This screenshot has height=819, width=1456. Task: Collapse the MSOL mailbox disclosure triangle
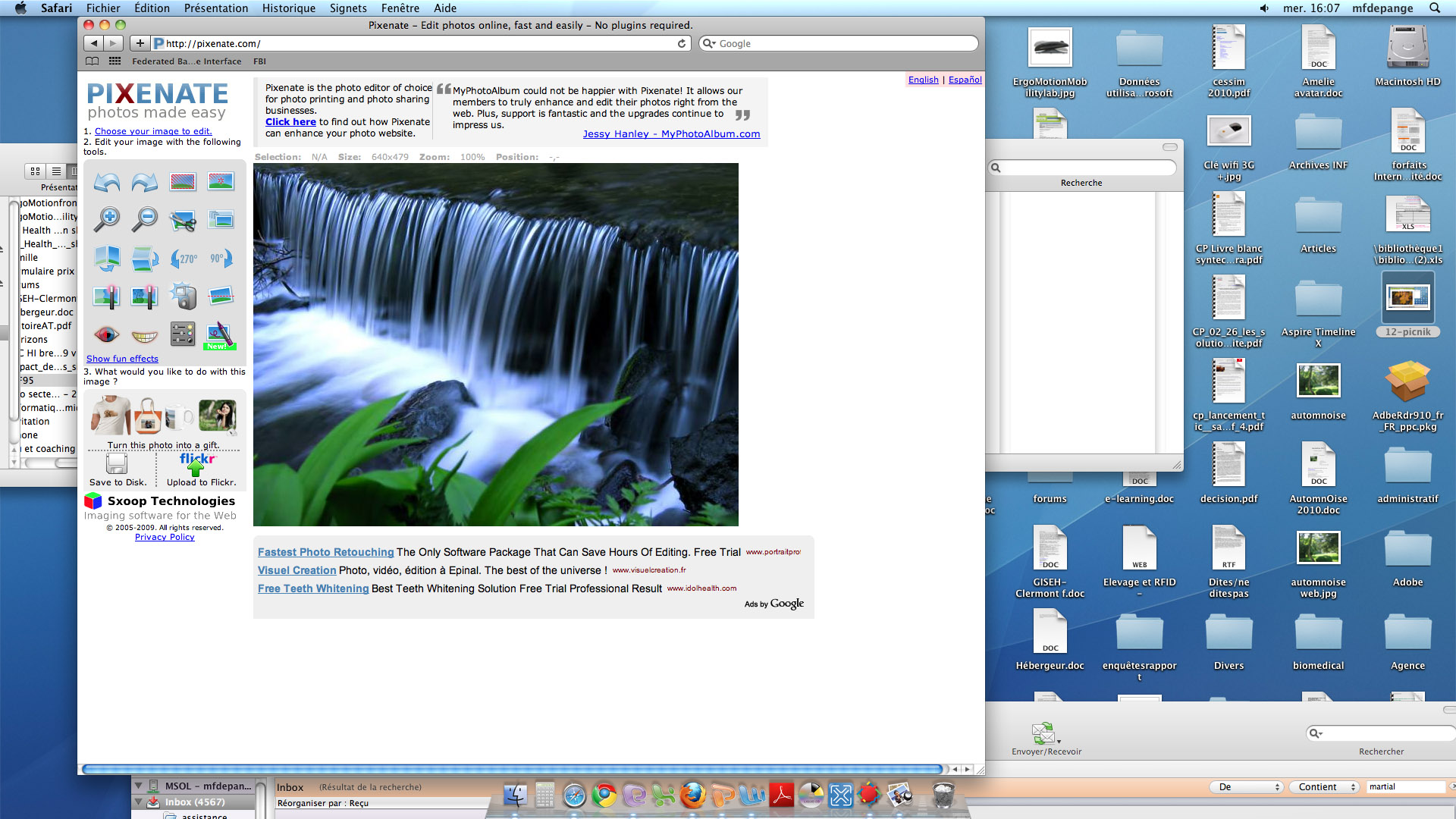[139, 786]
